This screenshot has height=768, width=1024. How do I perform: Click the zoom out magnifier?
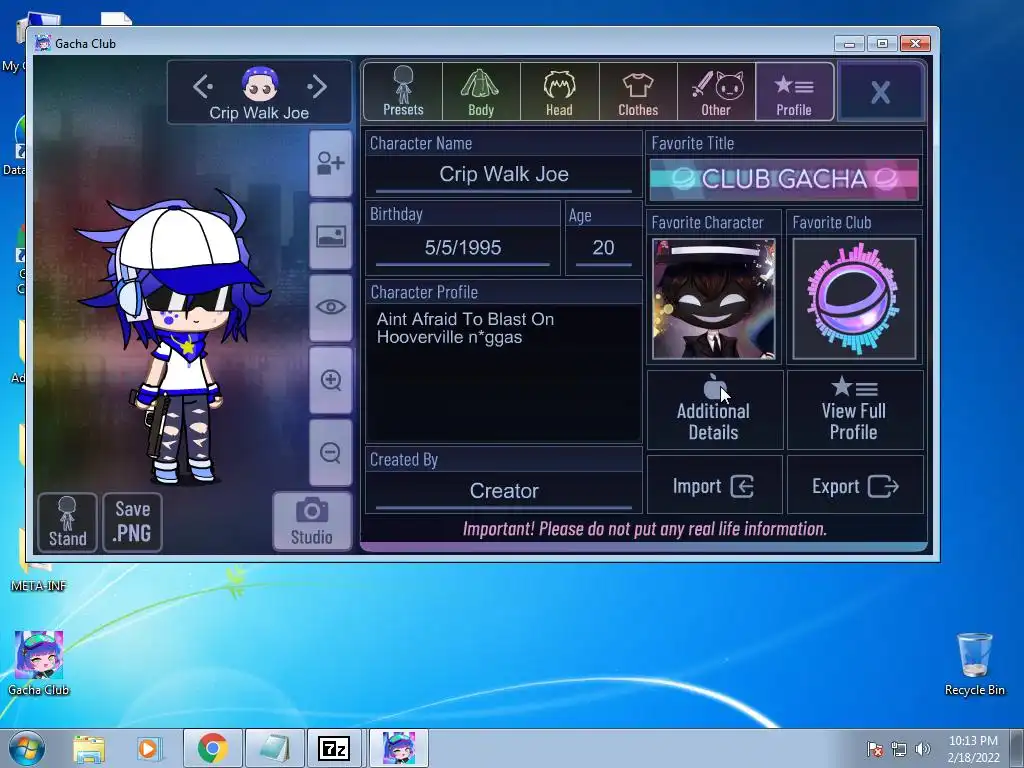point(330,453)
